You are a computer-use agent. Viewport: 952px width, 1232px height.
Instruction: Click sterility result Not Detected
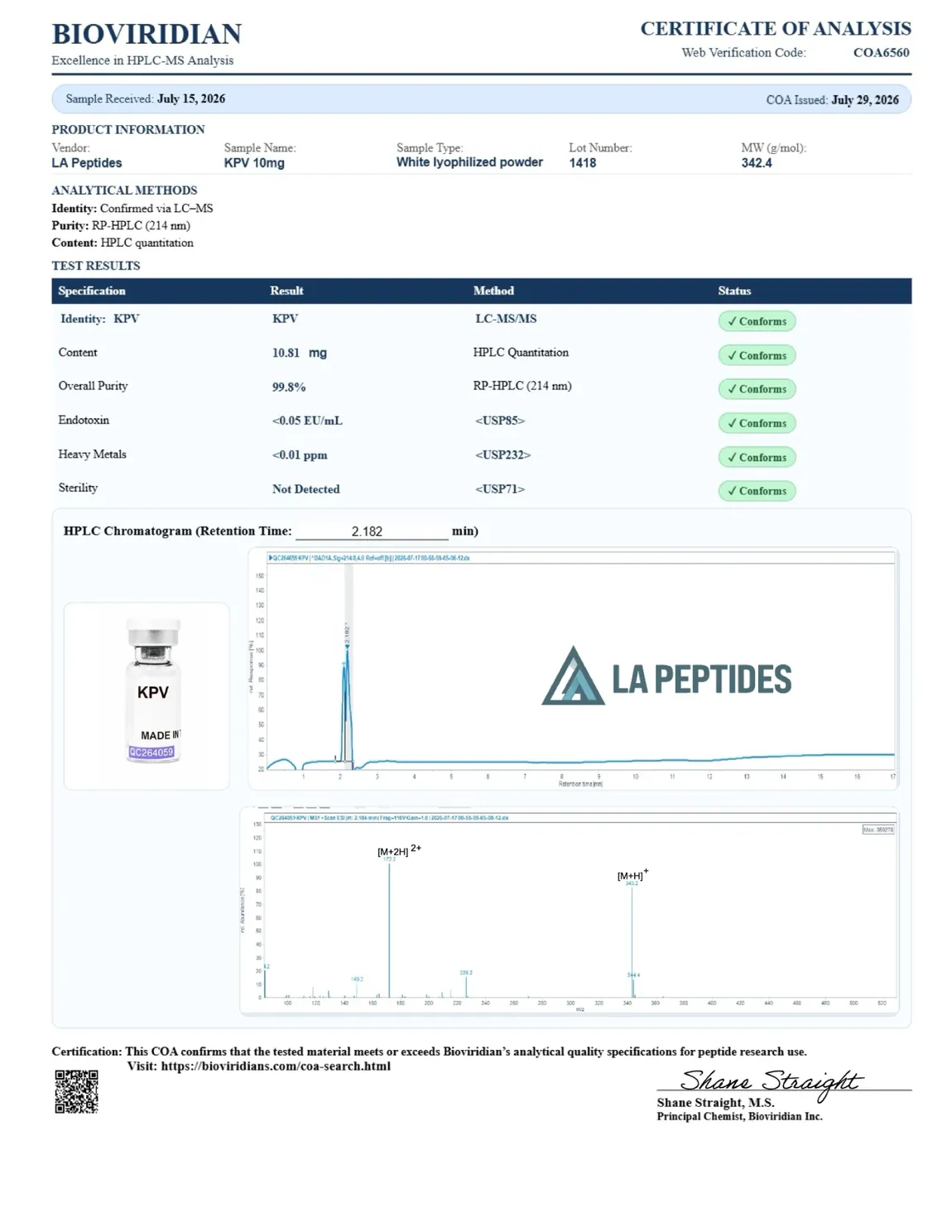coord(305,489)
